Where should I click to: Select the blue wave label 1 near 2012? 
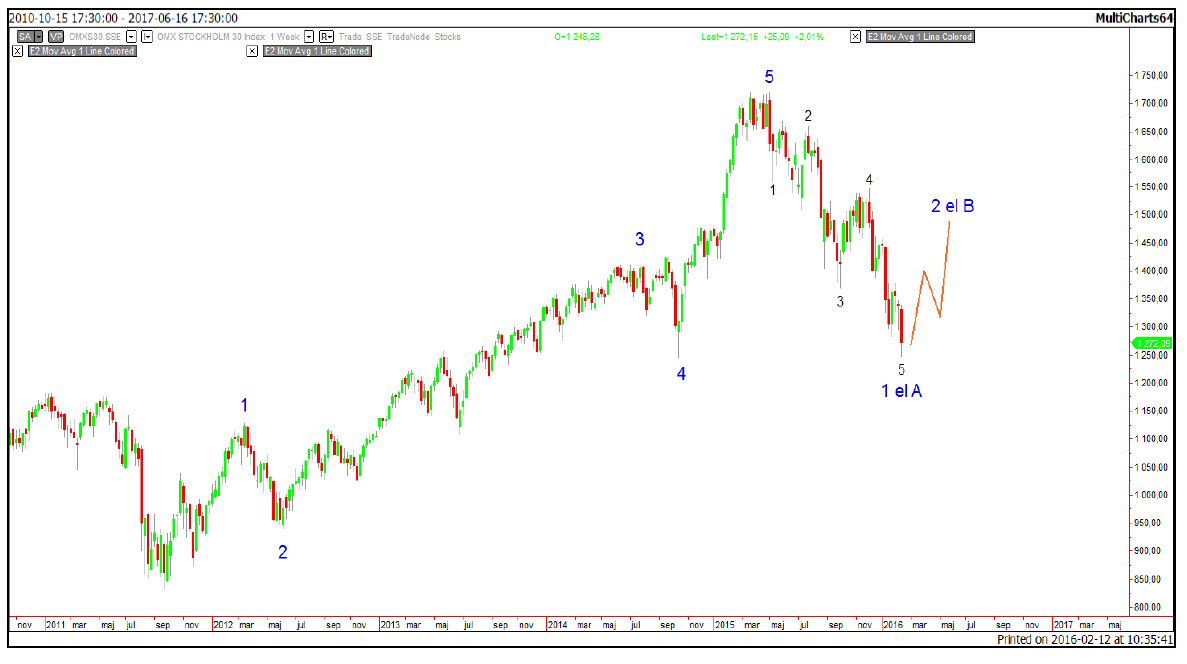[245, 405]
